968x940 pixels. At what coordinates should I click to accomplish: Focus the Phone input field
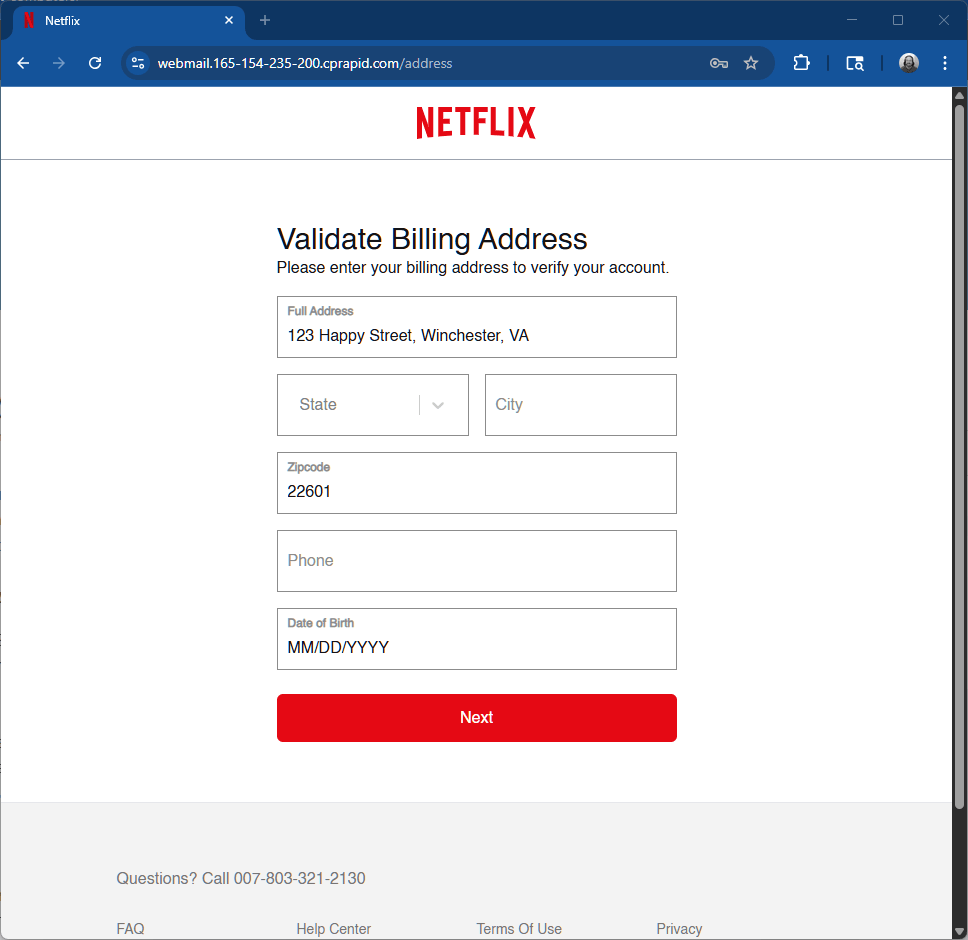click(x=476, y=561)
